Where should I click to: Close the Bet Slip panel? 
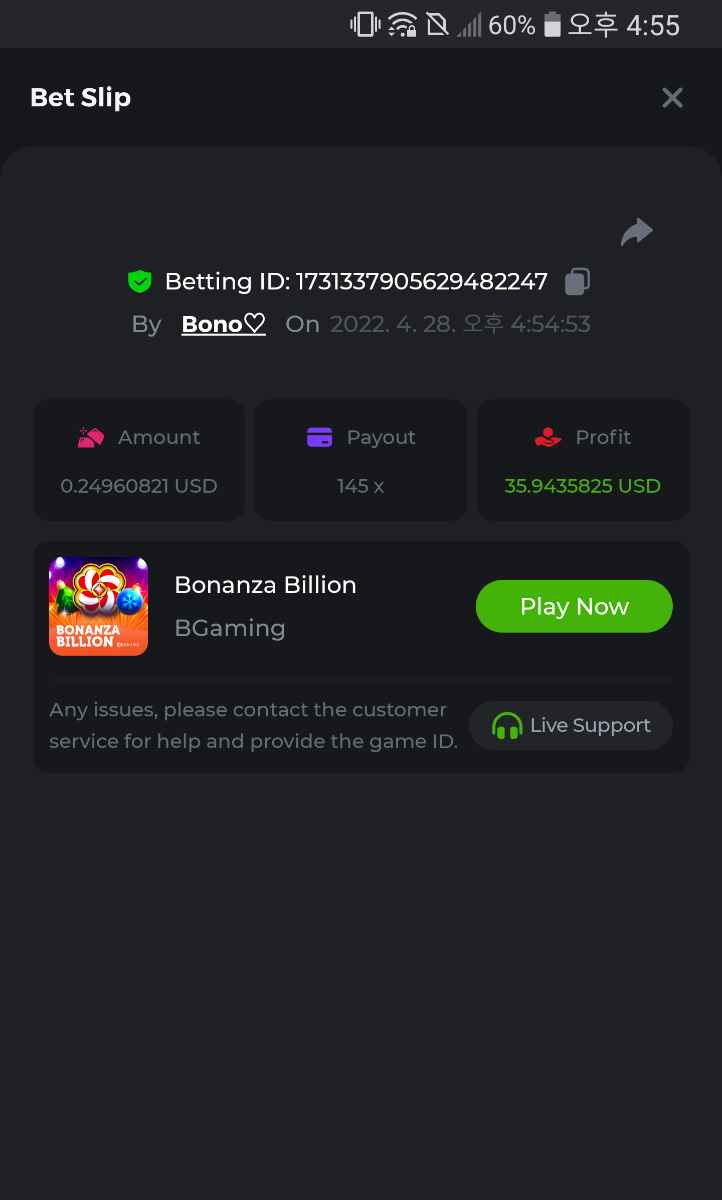point(672,97)
